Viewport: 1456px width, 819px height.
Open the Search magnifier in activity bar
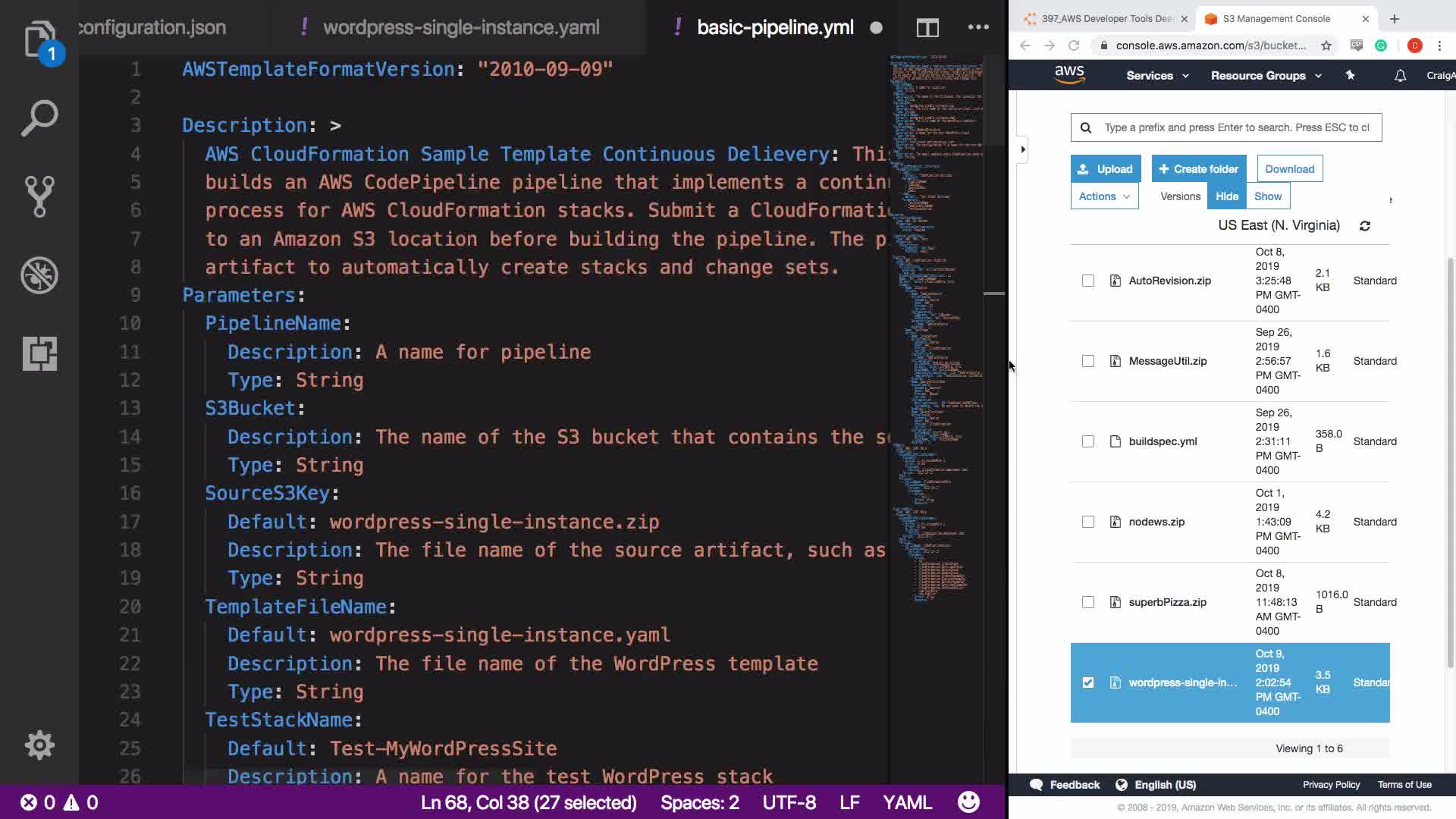(x=39, y=118)
